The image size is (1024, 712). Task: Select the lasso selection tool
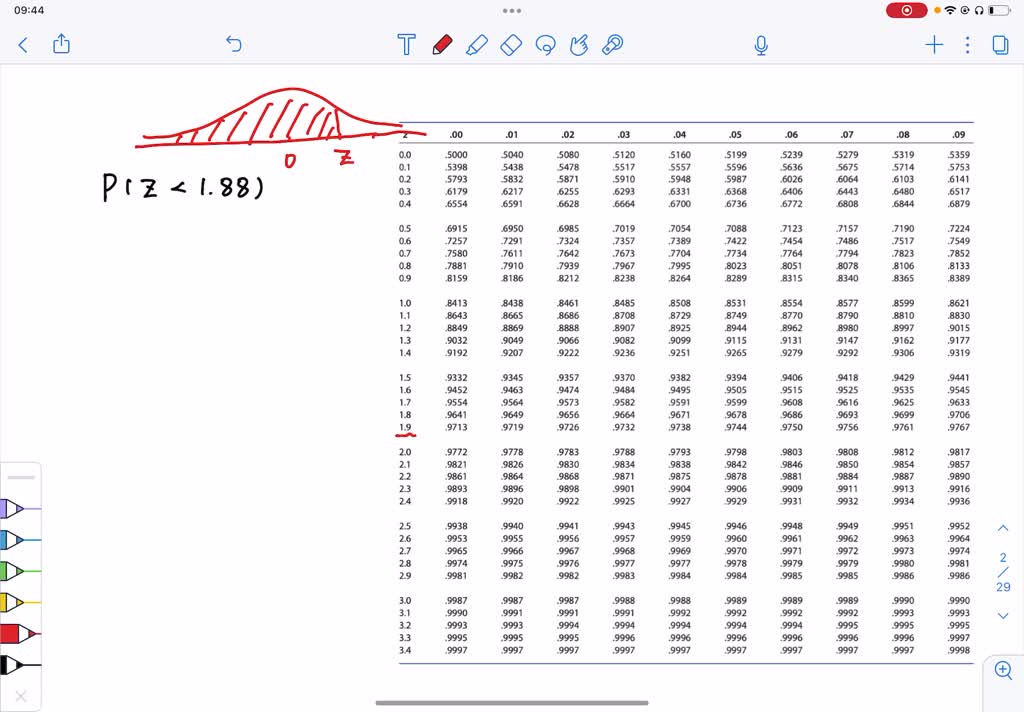click(x=545, y=45)
